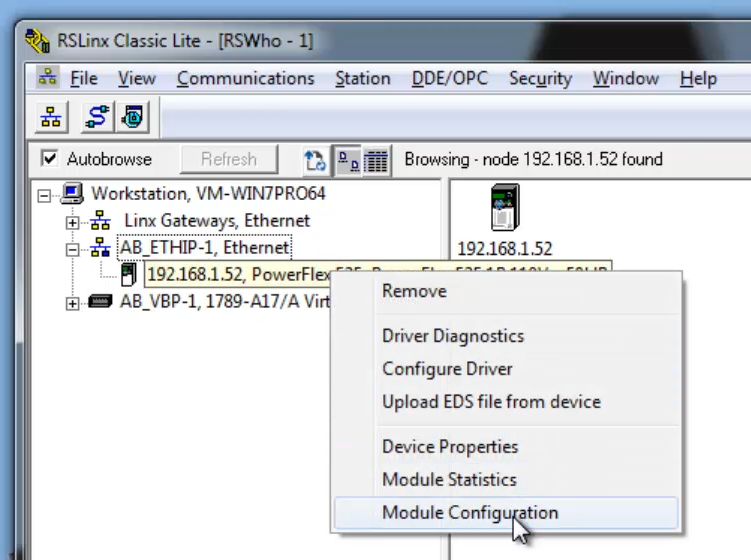Viewport: 751px width, 560px height.
Task: Select the 192.168.1.52 device icon in right pane
Action: [505, 208]
